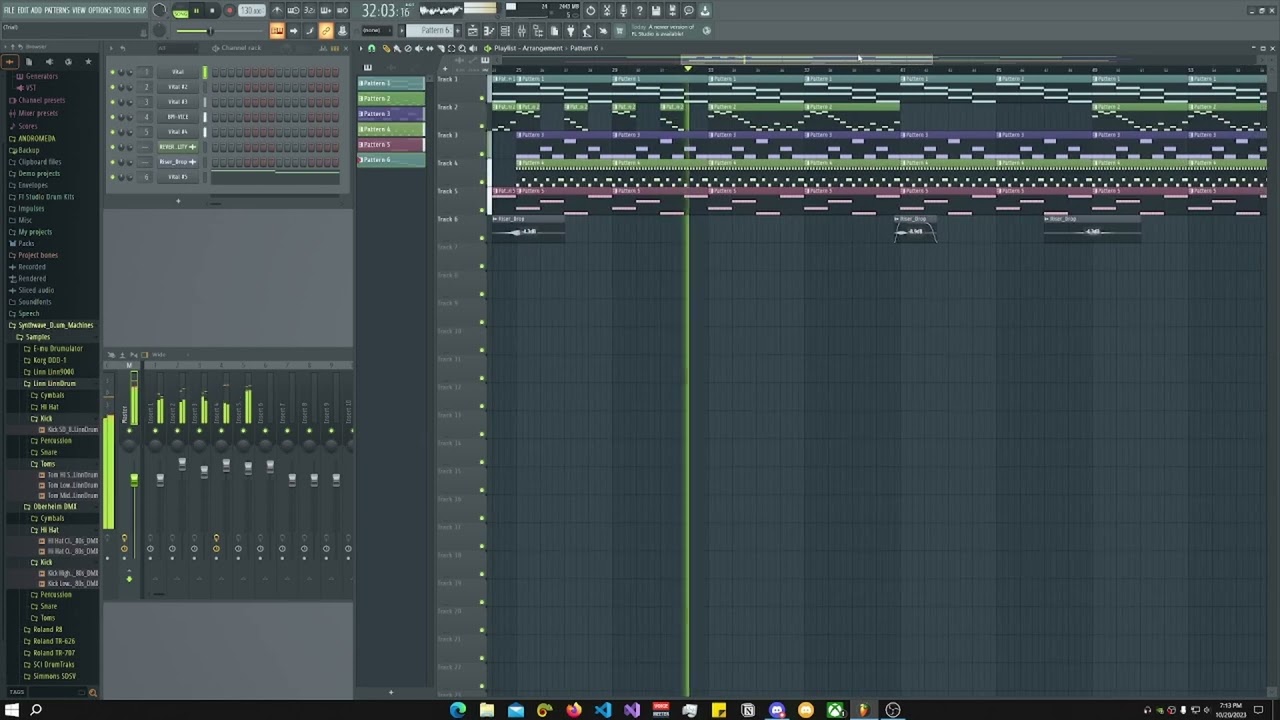The width and height of the screenshot is (1280, 720).
Task: Open the ADD menu
Action: click(36, 10)
